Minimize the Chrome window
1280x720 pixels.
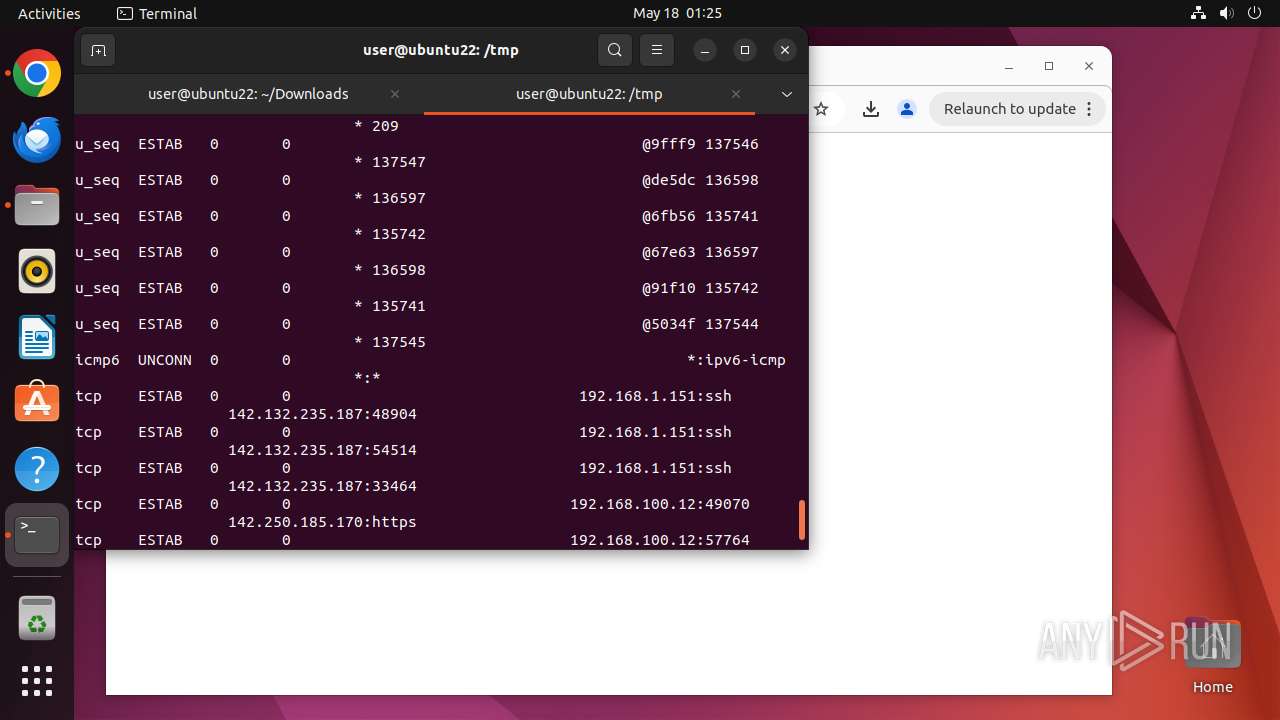click(x=1009, y=66)
